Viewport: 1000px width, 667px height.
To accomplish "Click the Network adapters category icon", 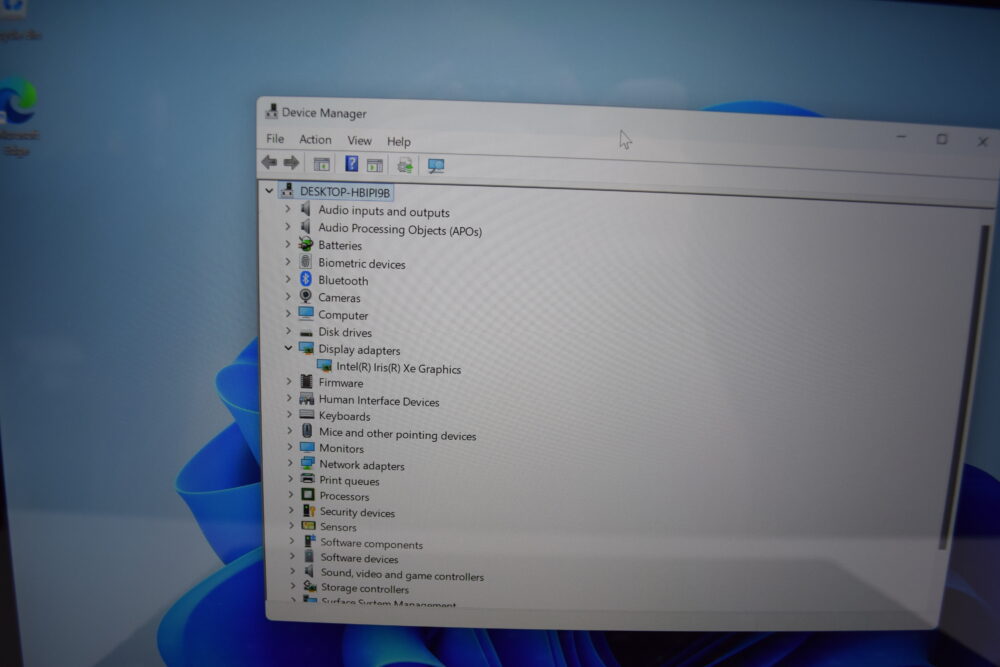I will (x=307, y=463).
